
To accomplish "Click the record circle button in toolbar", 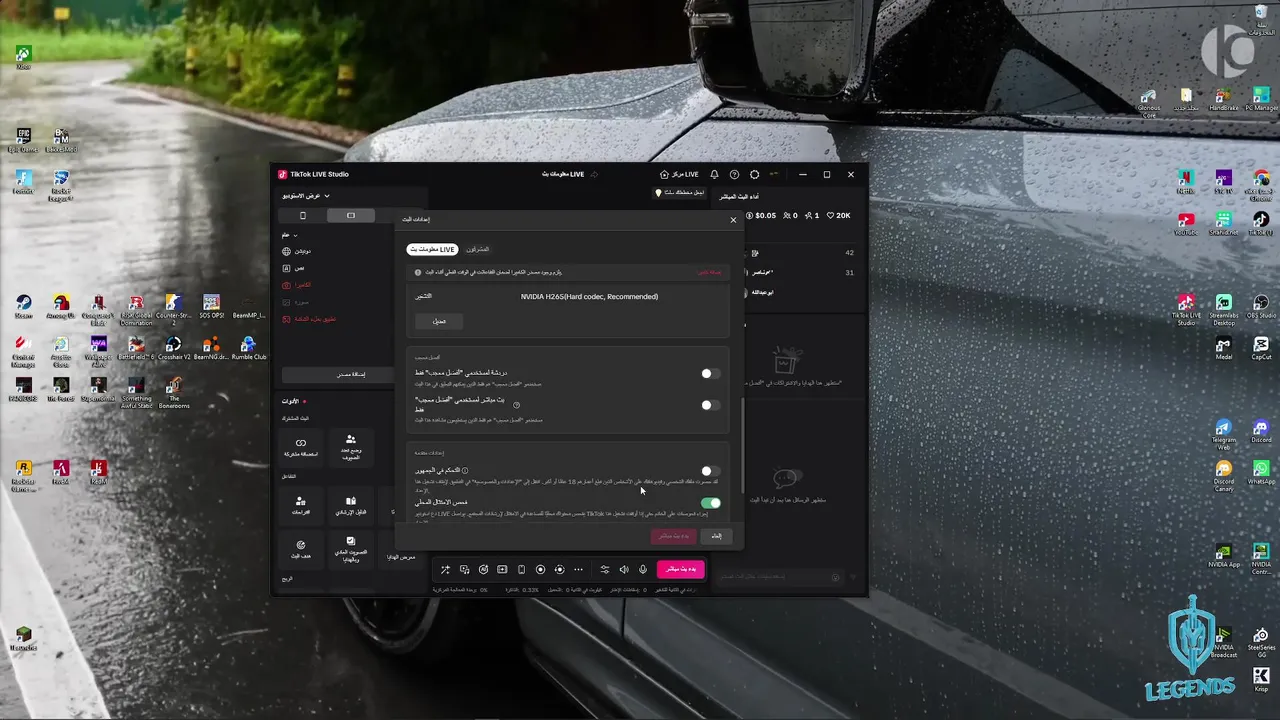I will [x=540, y=569].
